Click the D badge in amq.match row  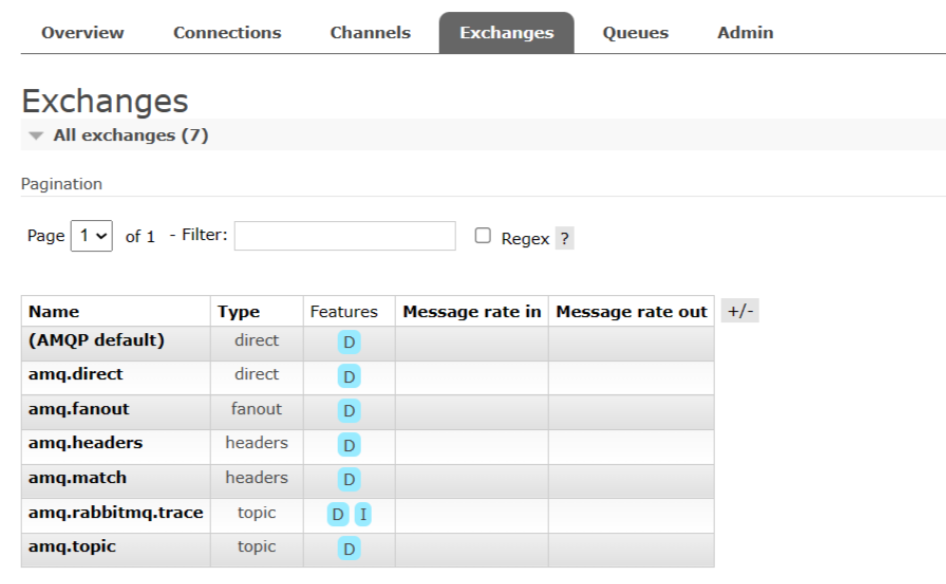pyautogui.click(x=349, y=479)
